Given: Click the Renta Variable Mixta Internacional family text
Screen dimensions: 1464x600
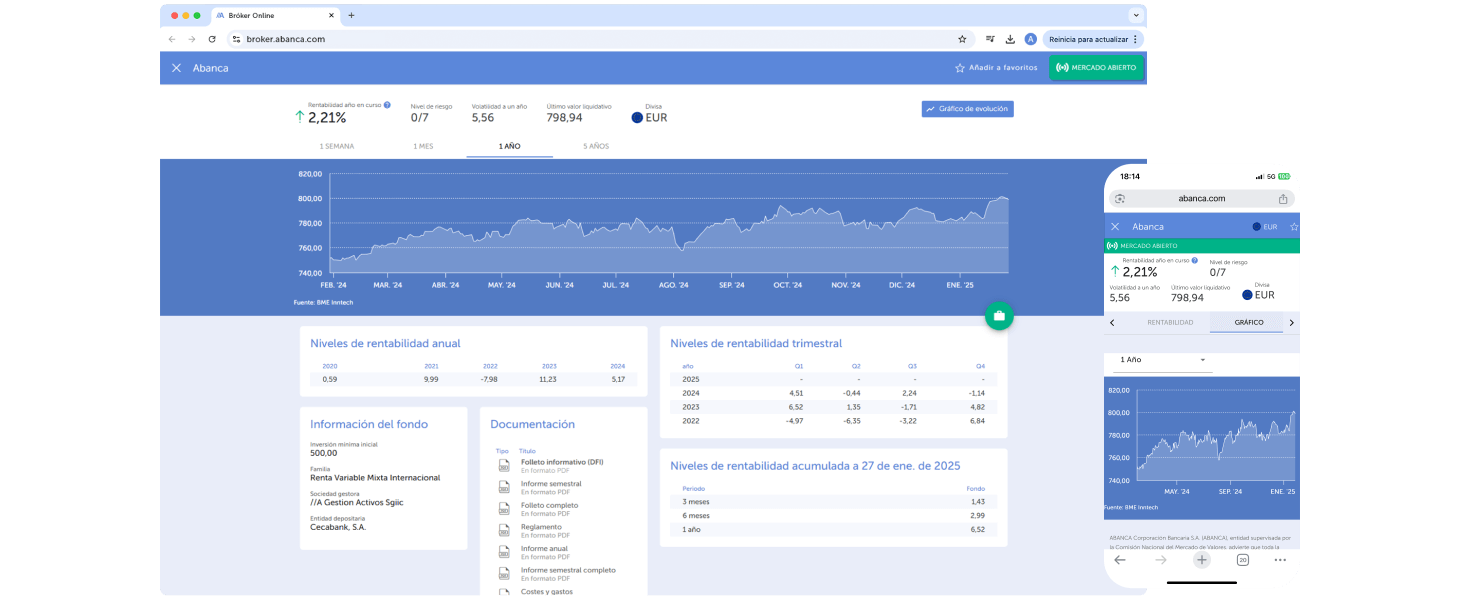Looking at the screenshot, I should tap(375, 478).
